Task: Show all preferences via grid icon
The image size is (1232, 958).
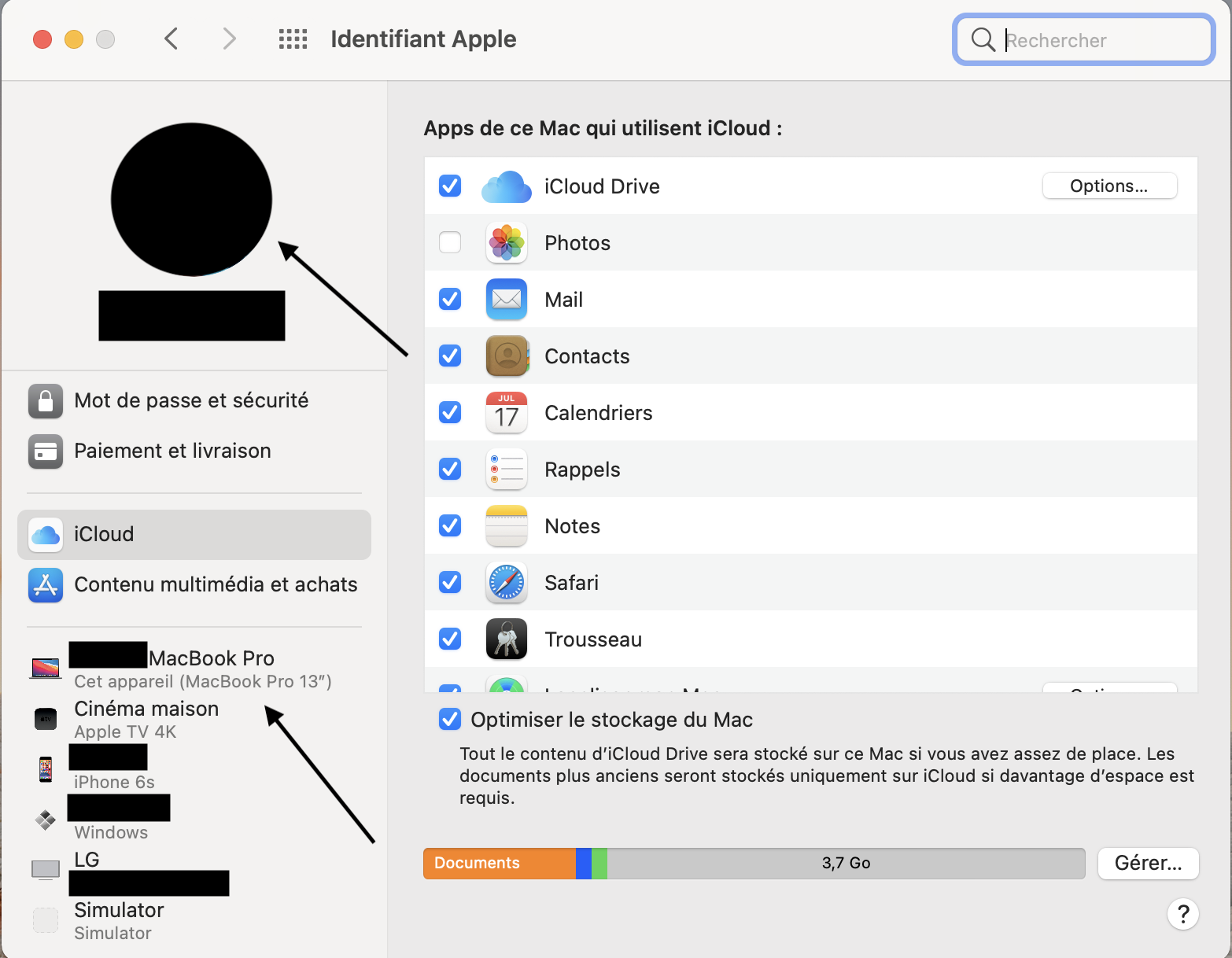Action: 293,39
